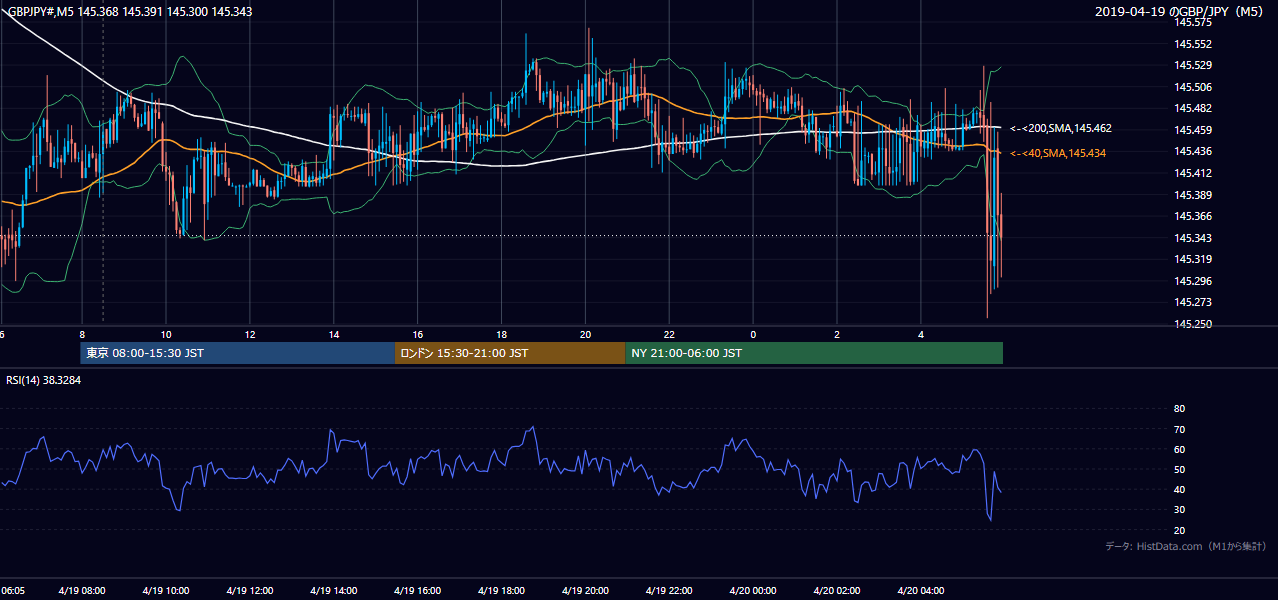Click the 4/19 08:00 time axis label
This screenshot has width=1278, height=600.
tap(82, 591)
